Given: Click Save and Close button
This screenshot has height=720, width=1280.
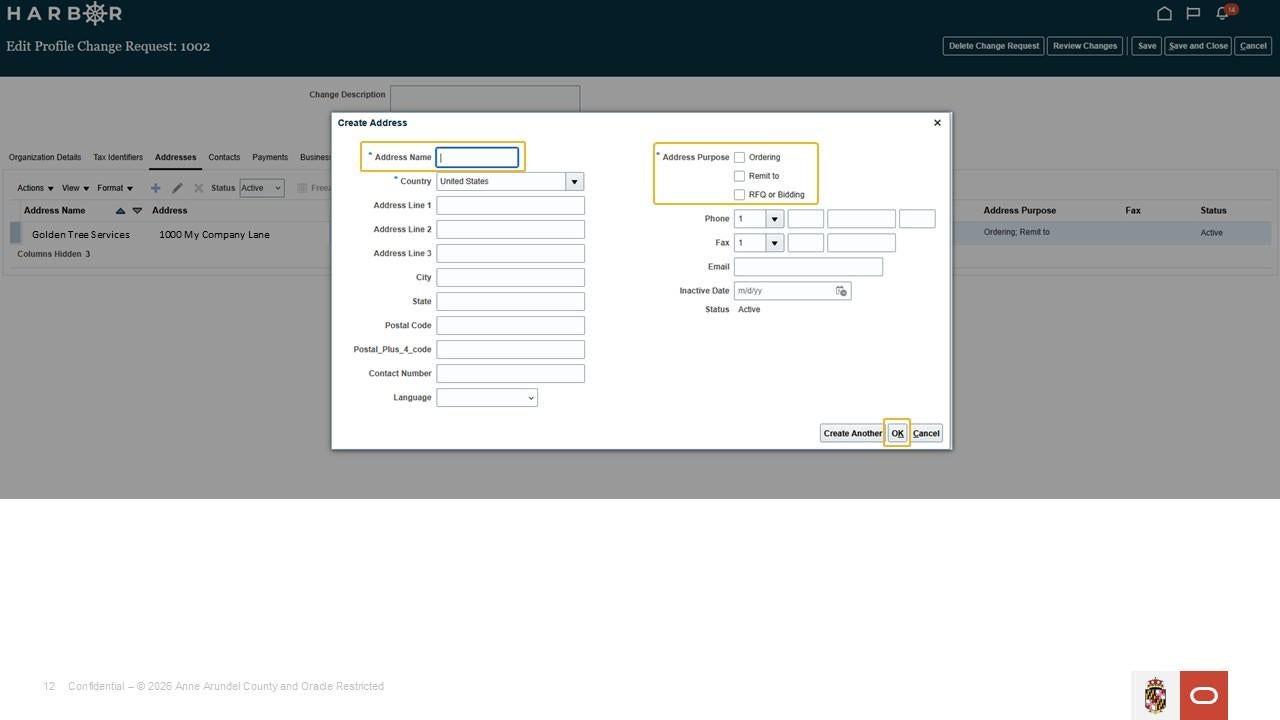Looking at the screenshot, I should point(1198,46).
